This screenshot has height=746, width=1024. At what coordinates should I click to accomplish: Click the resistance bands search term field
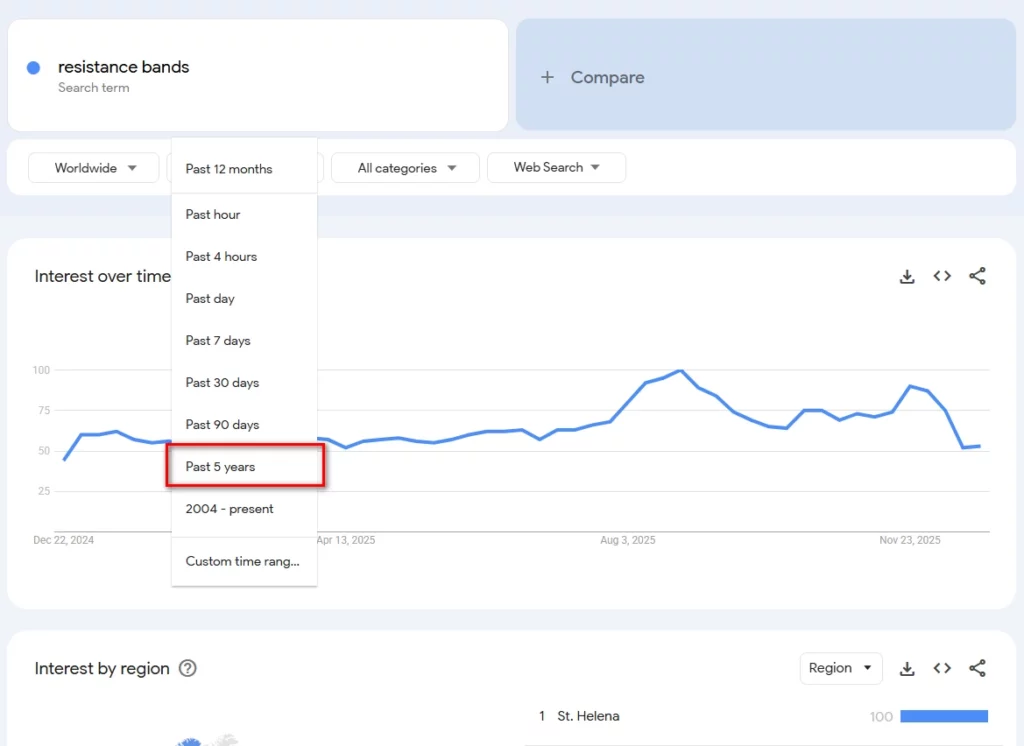click(x=123, y=67)
